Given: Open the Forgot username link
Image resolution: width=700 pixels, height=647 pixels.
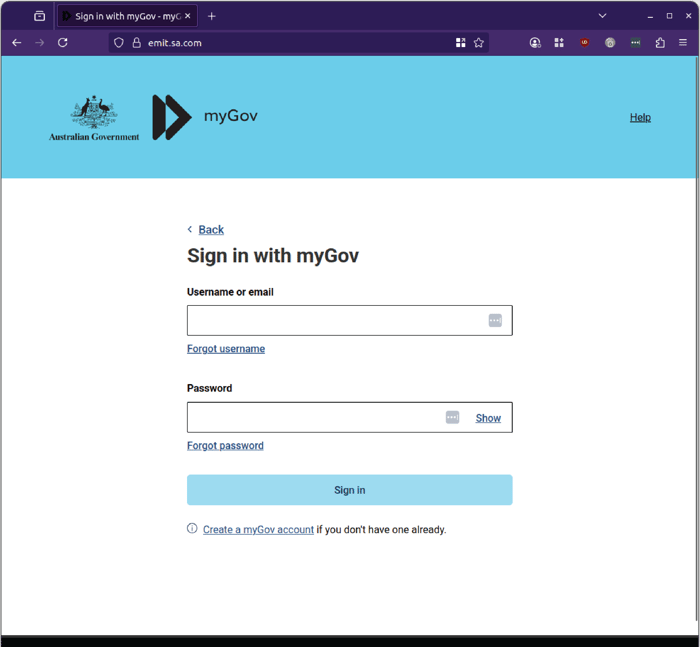Looking at the screenshot, I should [226, 349].
